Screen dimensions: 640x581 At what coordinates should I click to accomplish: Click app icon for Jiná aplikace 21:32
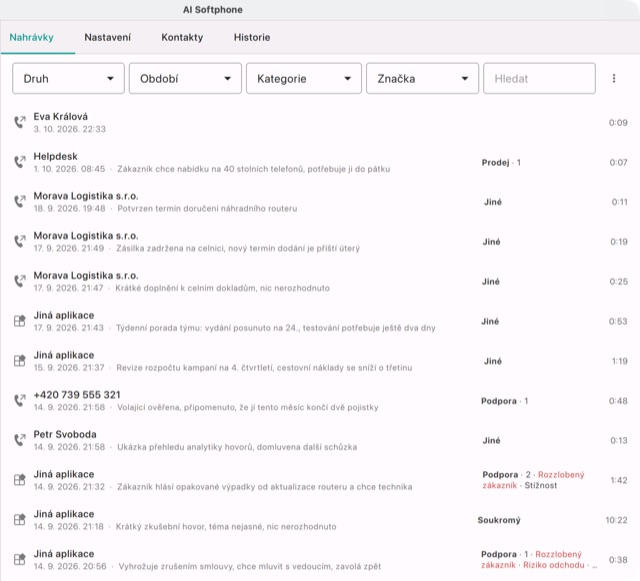click(20, 480)
